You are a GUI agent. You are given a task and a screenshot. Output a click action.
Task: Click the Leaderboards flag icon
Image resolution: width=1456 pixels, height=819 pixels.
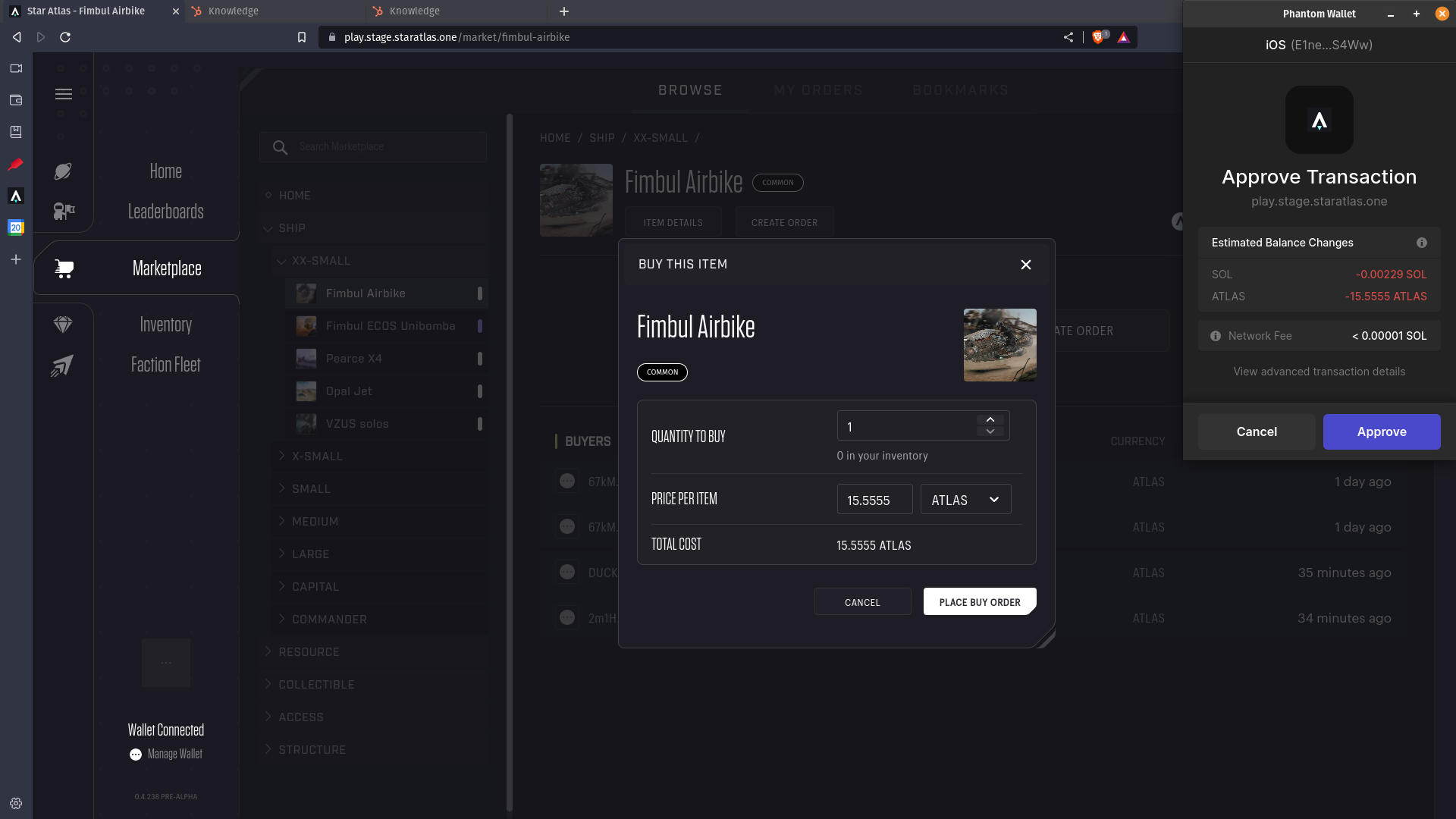[64, 211]
